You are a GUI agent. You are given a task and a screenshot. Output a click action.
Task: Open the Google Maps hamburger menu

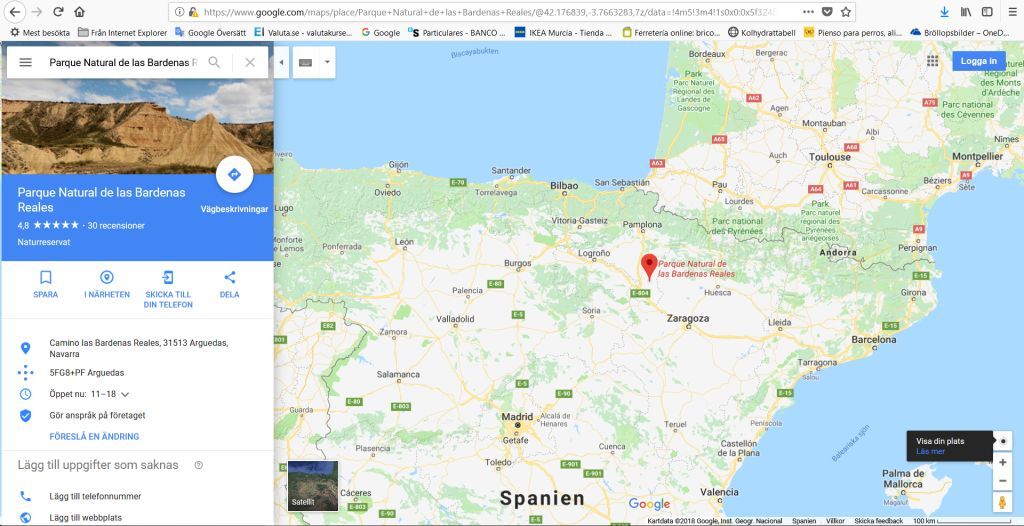25,62
